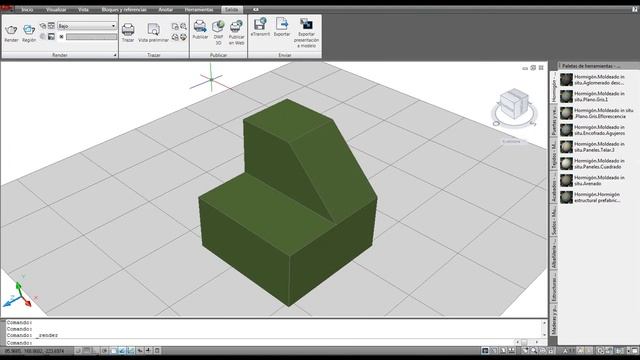Click the Encofrado.Agujeros material sphere
The width and height of the screenshot is (640, 360).
point(567,130)
